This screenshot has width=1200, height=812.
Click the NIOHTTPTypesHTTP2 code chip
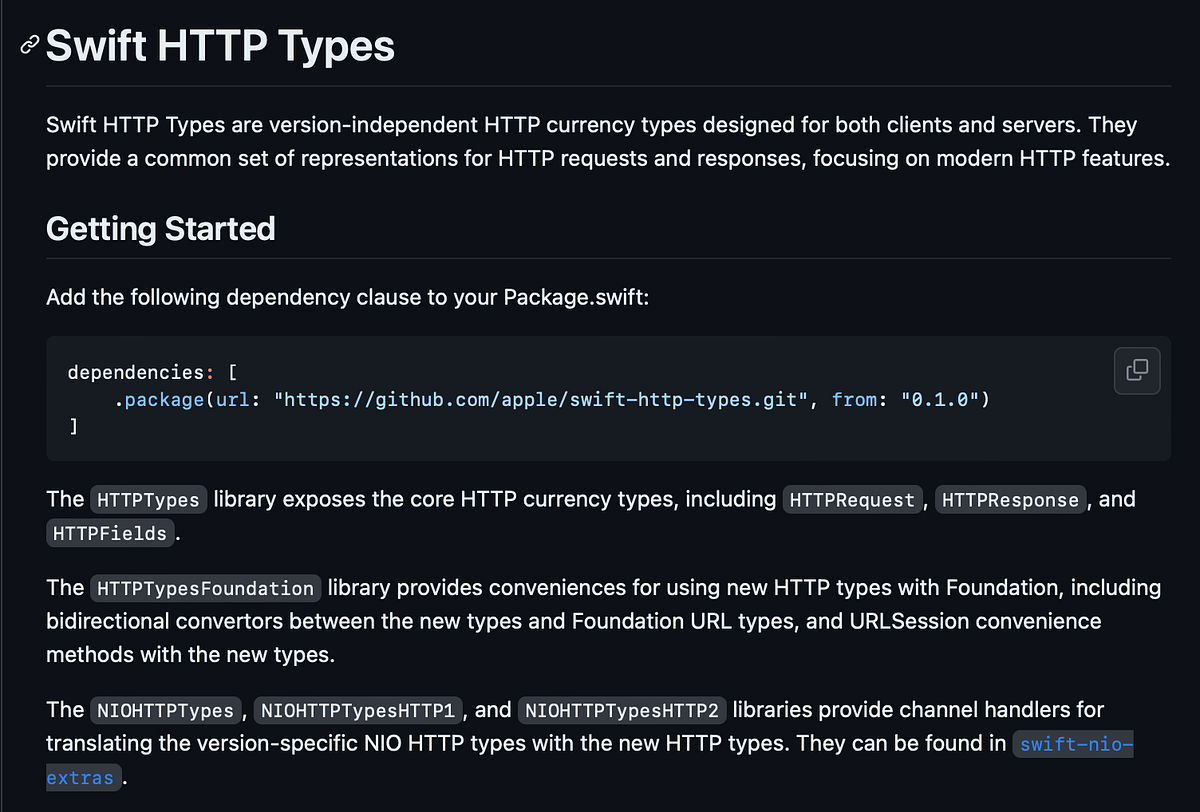click(621, 710)
